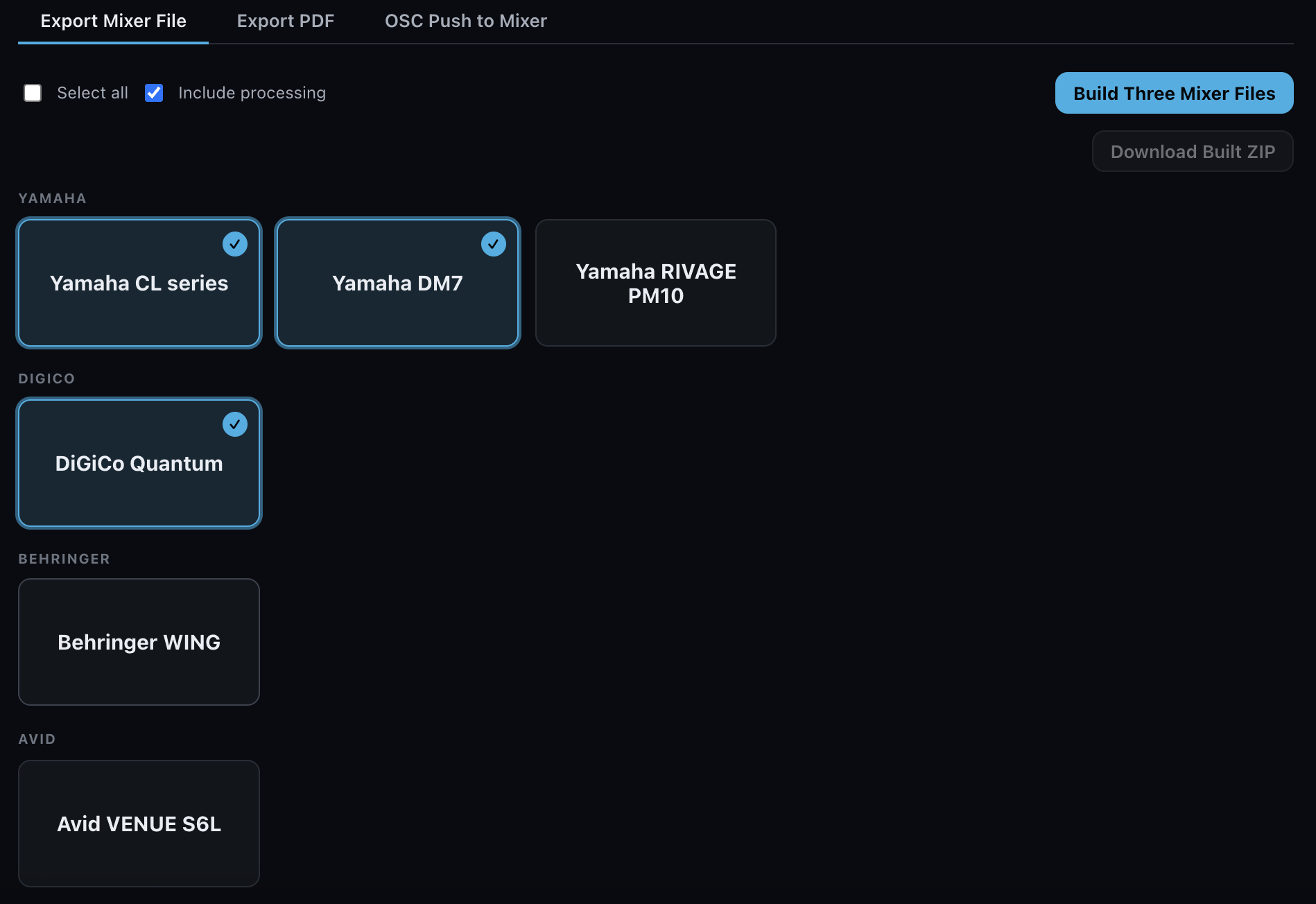
Task: Click Build Three Mixer Files button
Action: click(x=1174, y=93)
